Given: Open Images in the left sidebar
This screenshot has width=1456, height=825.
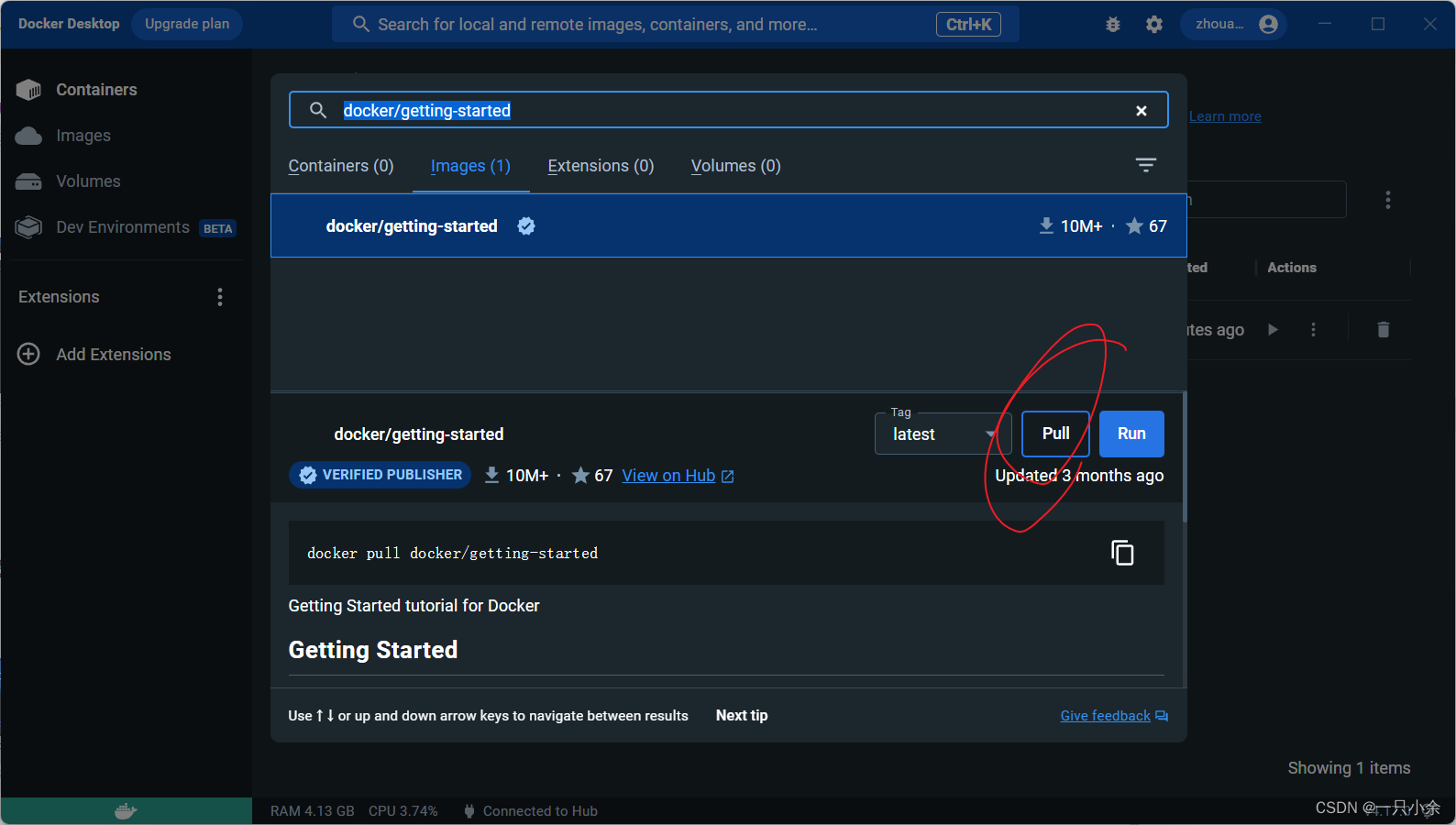Looking at the screenshot, I should coord(83,136).
